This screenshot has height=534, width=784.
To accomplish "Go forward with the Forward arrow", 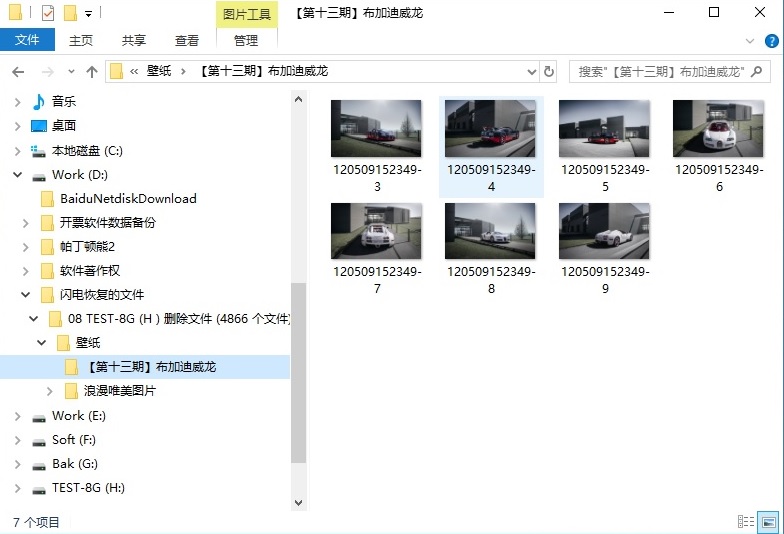I will pos(48,72).
